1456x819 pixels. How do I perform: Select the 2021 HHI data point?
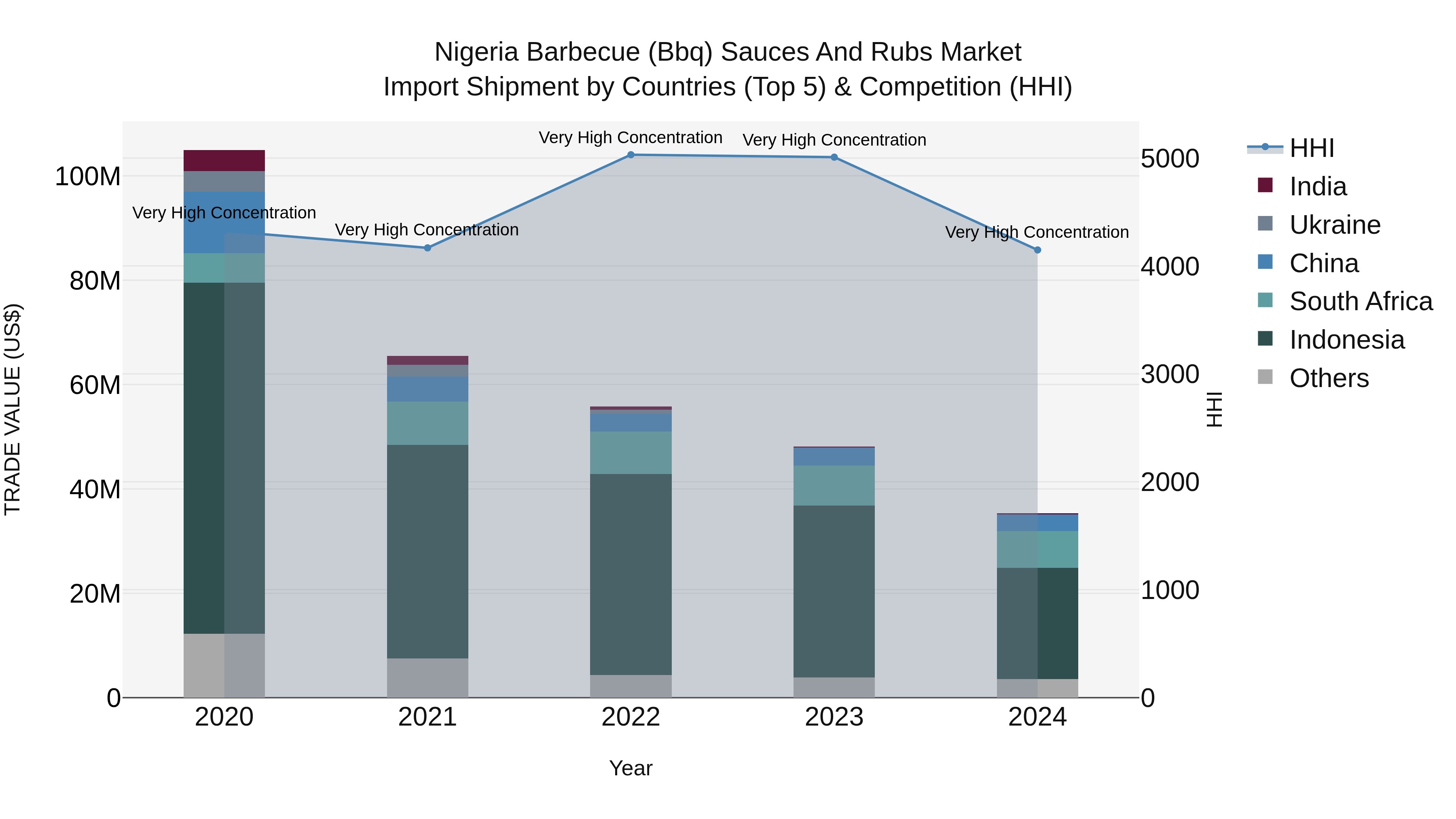(427, 248)
